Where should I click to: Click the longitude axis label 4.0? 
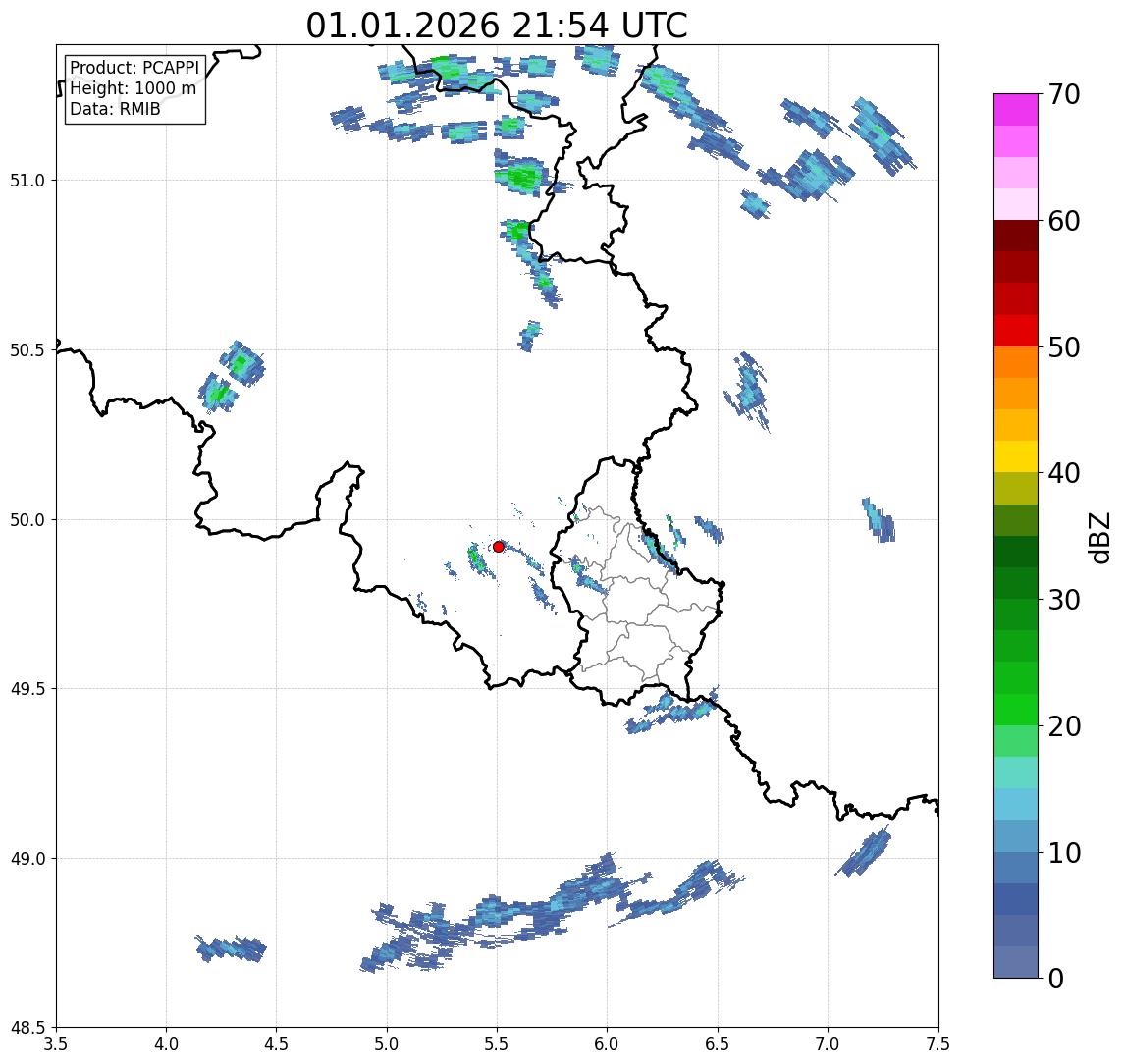point(166,1043)
